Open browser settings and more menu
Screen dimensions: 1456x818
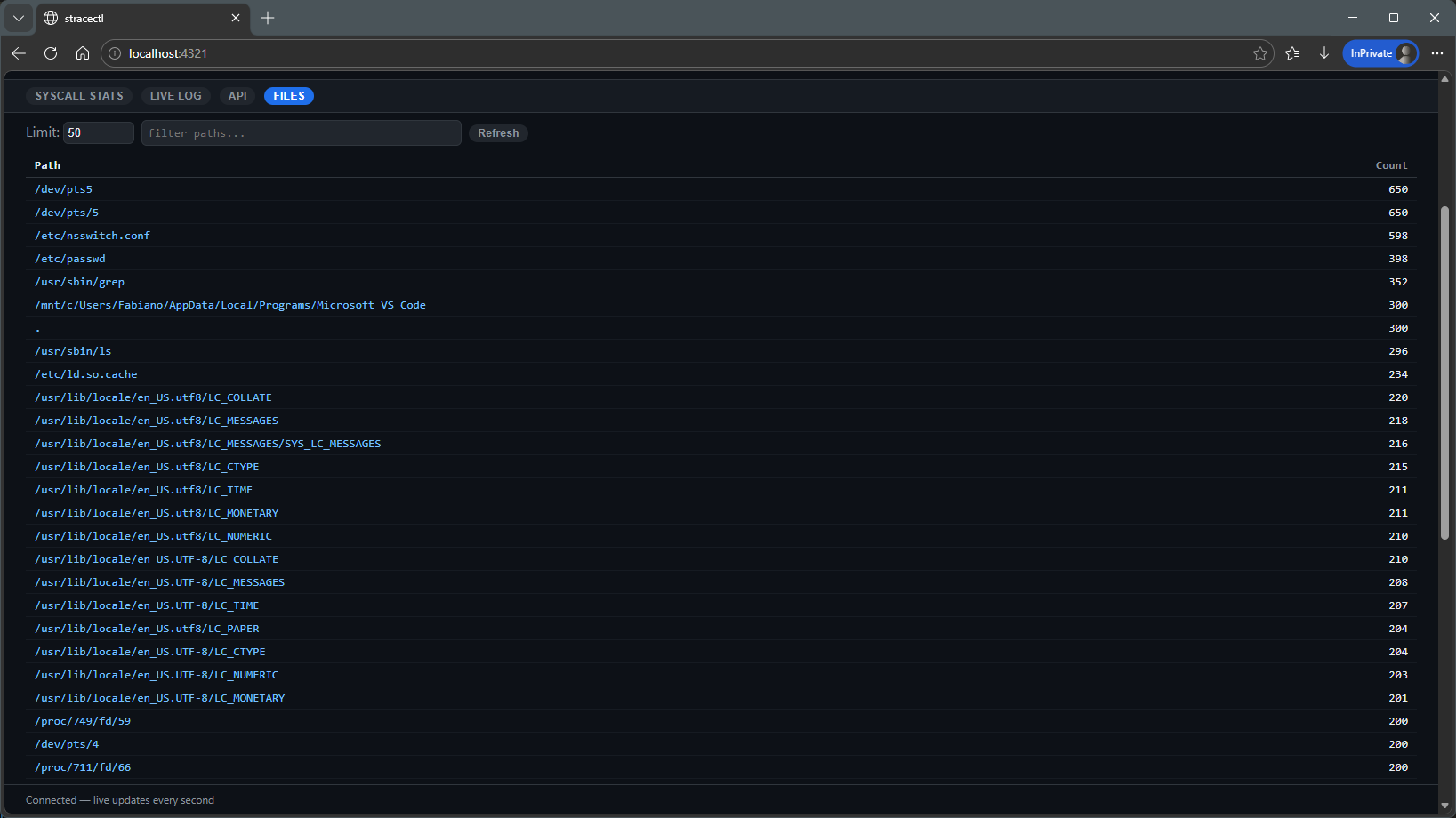(1436, 53)
